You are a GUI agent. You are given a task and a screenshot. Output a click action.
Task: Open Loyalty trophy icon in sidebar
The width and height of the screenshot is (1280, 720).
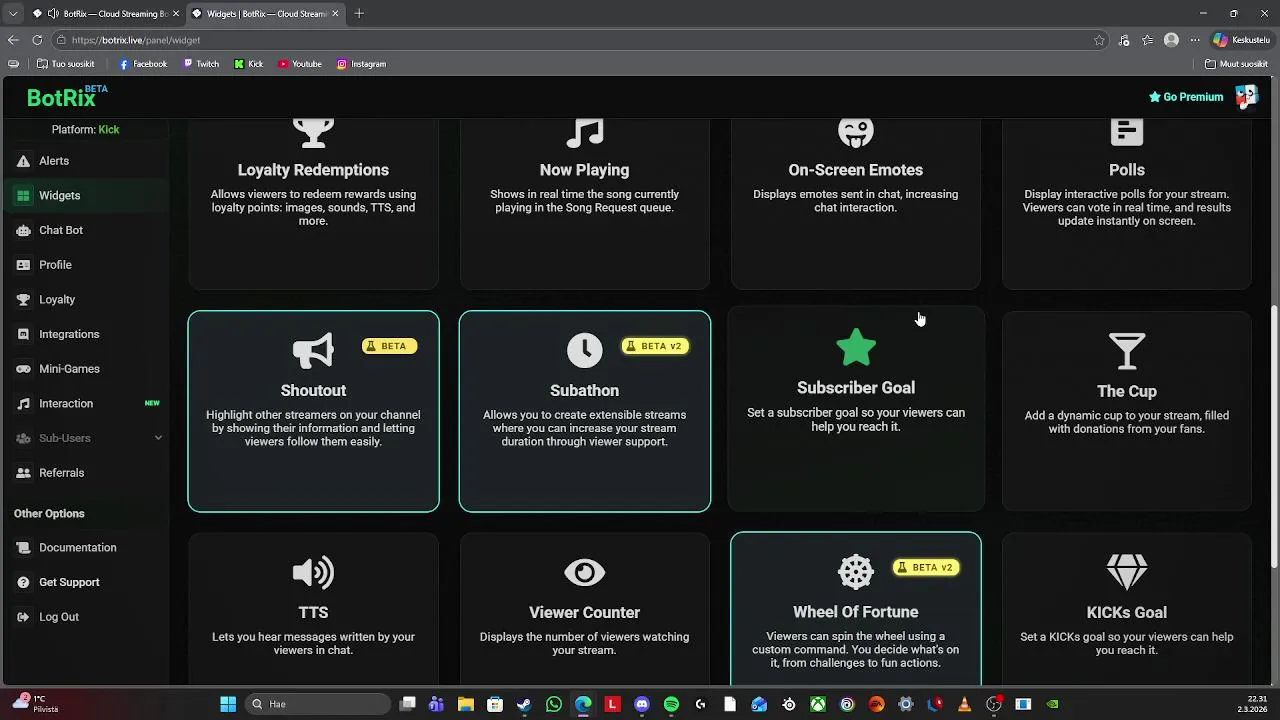(23, 300)
